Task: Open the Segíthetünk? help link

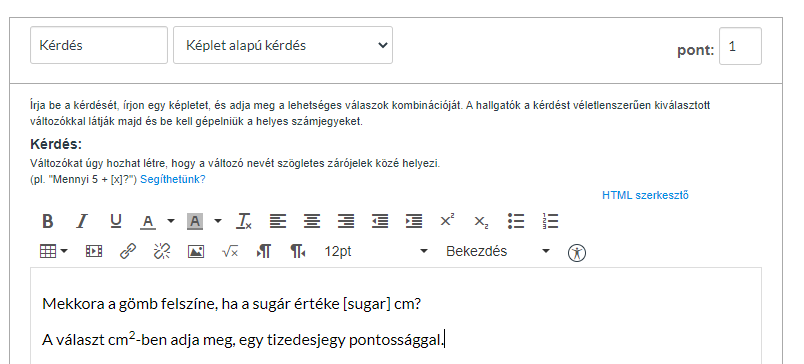Action: [173, 179]
